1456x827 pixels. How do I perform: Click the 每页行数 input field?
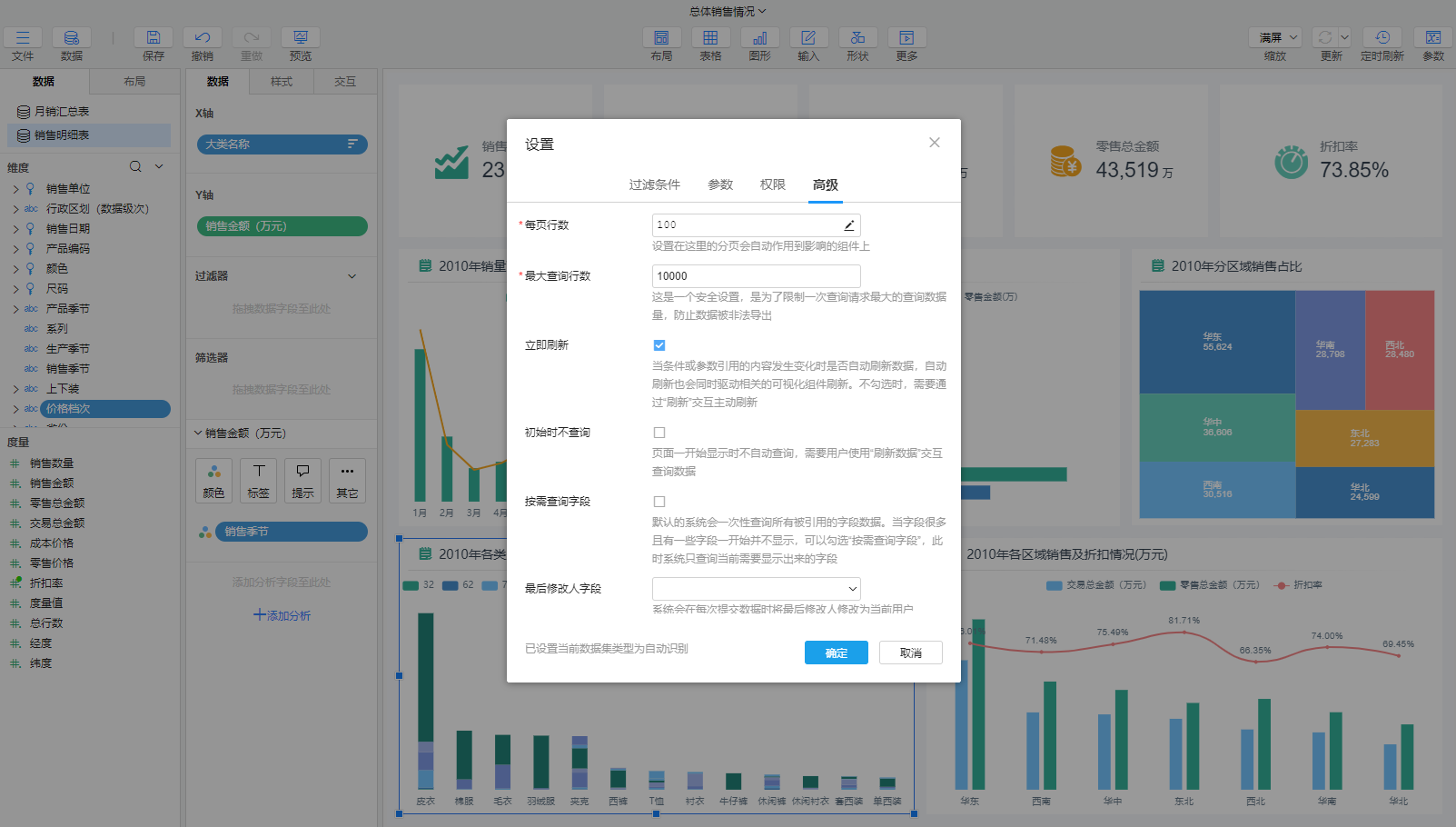[x=745, y=224]
